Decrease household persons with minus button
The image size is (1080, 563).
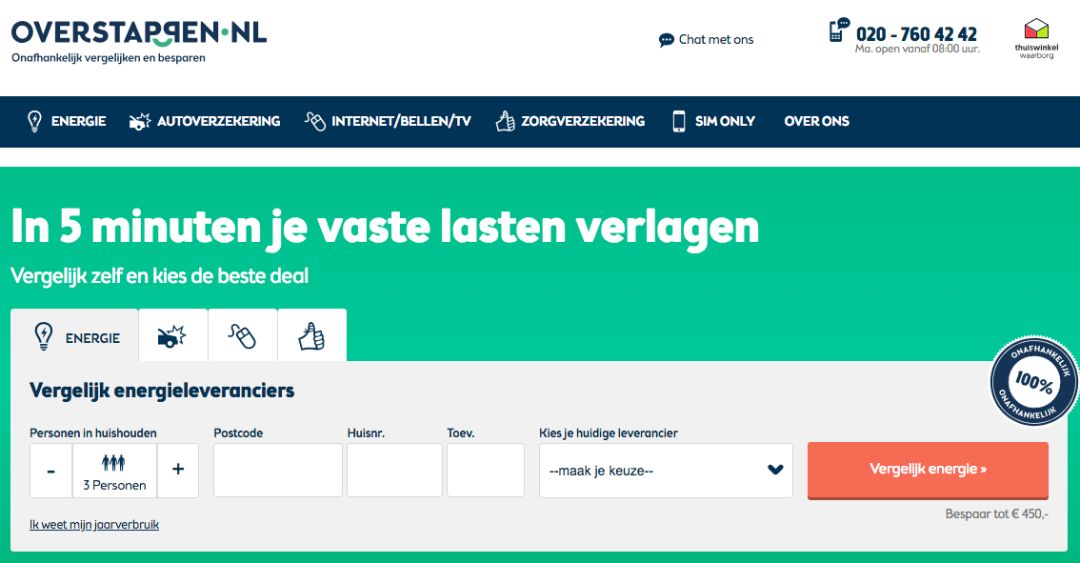coord(51,471)
